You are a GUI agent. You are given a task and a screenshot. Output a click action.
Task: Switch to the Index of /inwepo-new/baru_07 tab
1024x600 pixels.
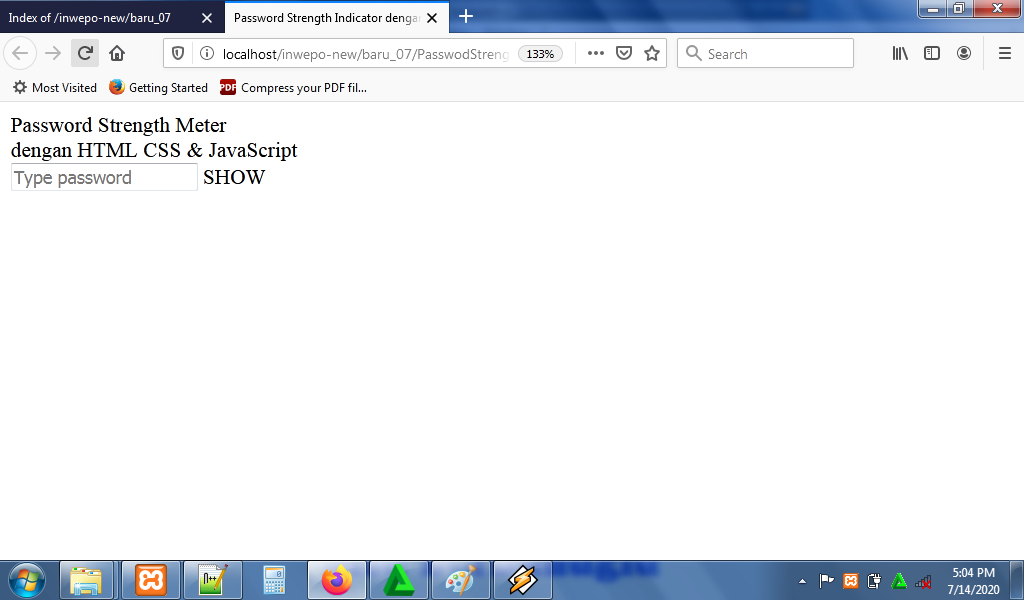click(x=89, y=18)
